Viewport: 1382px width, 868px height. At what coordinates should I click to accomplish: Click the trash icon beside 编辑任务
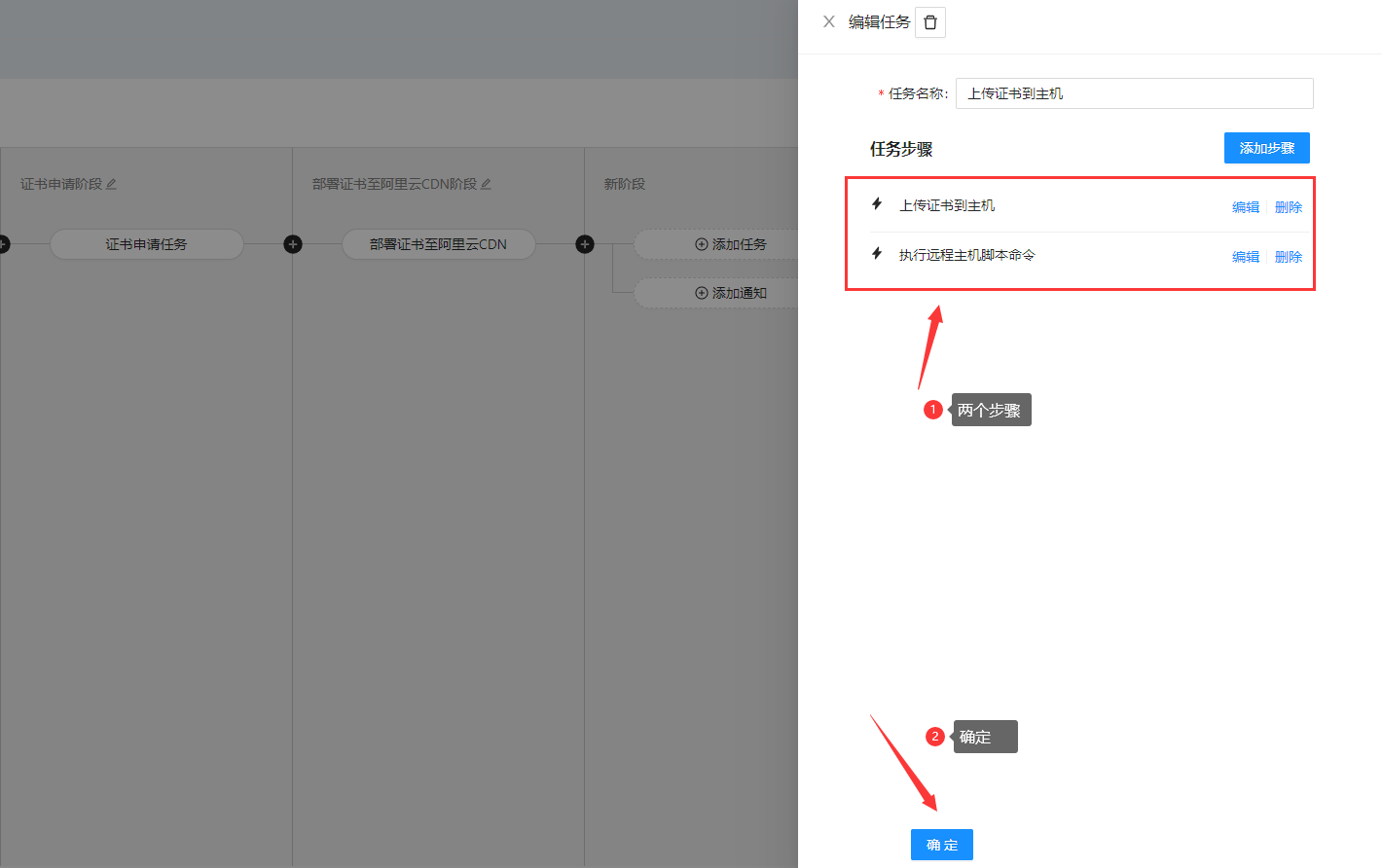[930, 22]
